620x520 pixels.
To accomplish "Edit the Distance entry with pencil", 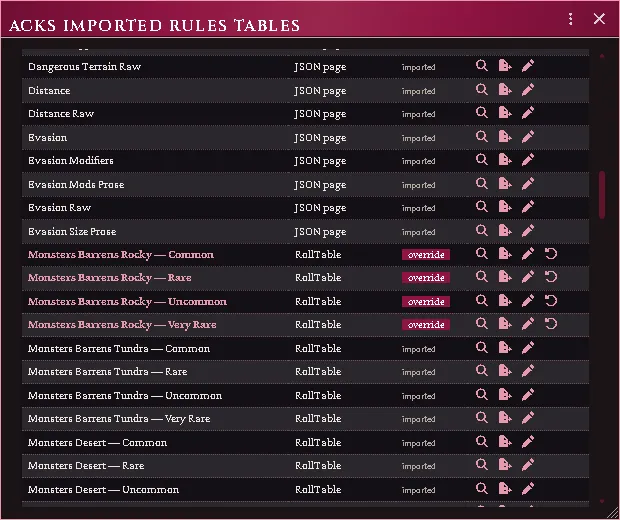I will [x=528, y=90].
